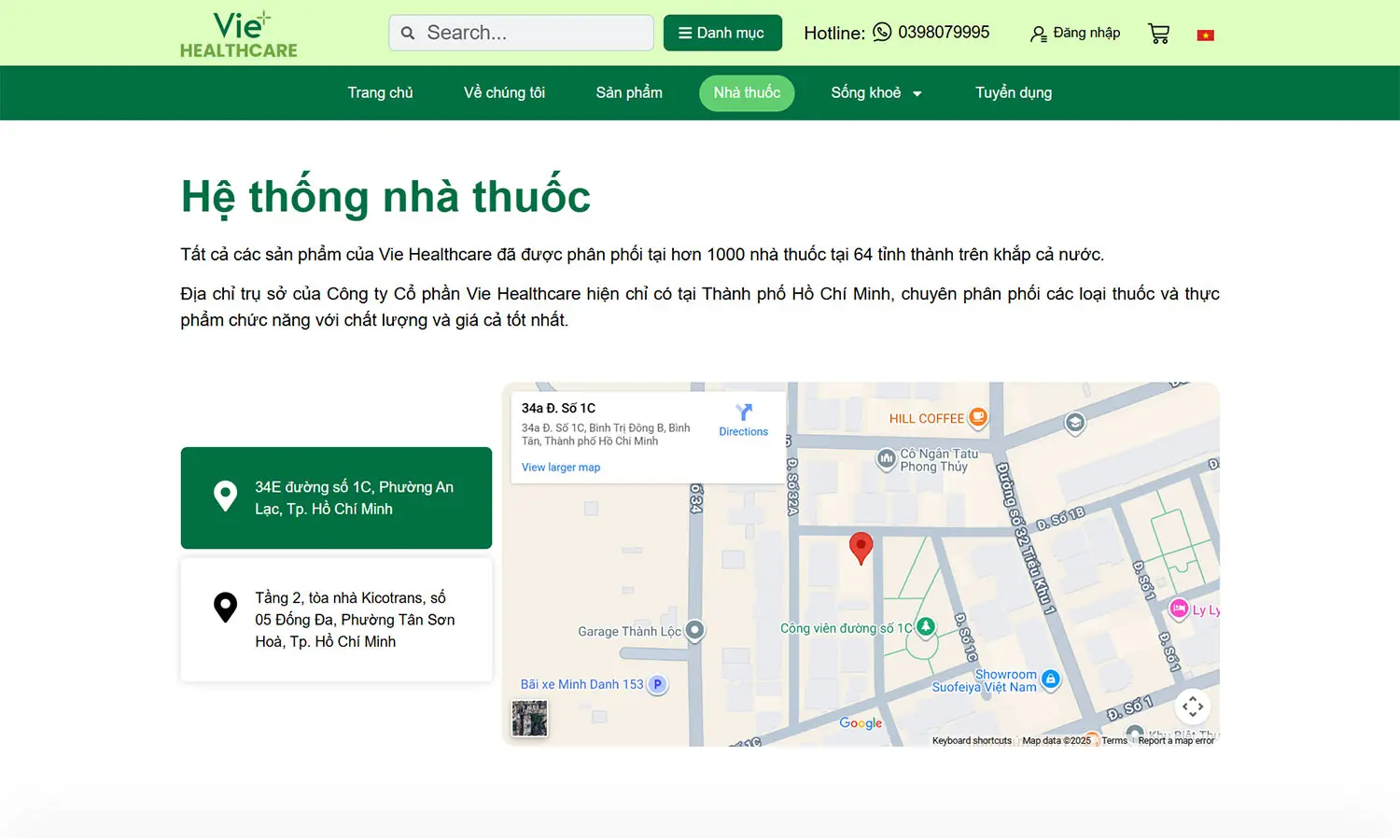Switch to the Trang chủ menu item

coord(380,92)
